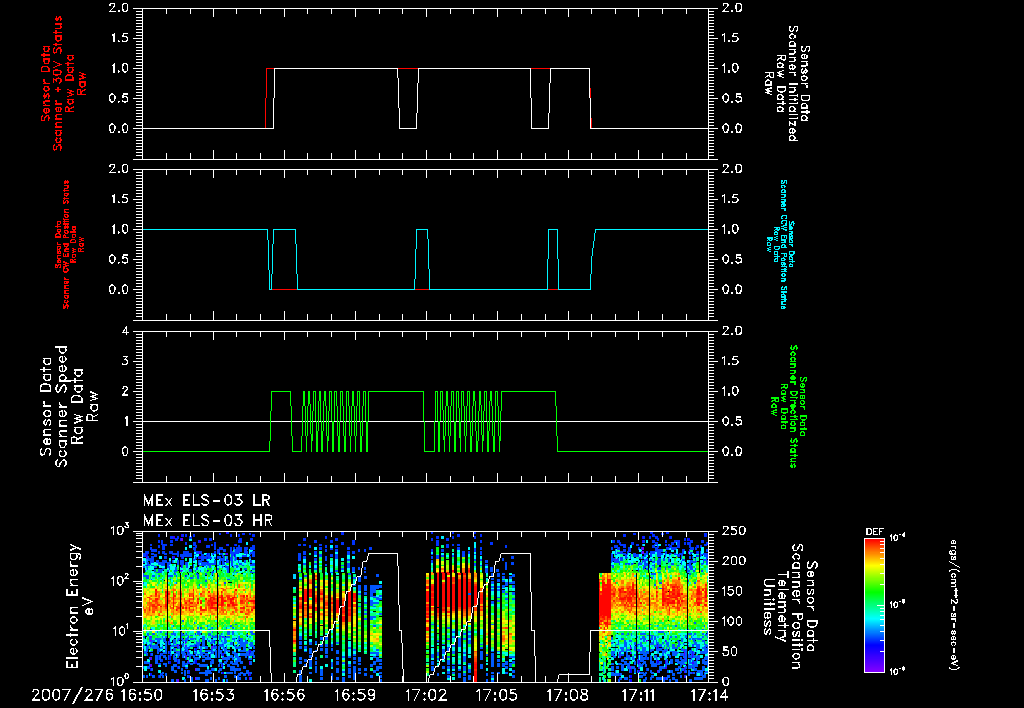
Task: Click the Sensor Data Scanner Speed axis label
Action: [x=69, y=406]
